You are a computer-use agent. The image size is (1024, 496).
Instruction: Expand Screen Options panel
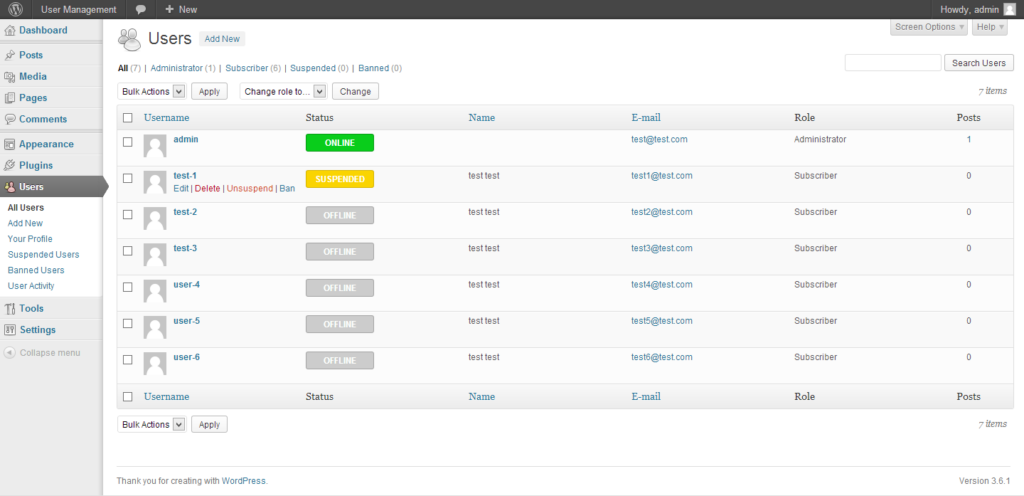(929, 27)
